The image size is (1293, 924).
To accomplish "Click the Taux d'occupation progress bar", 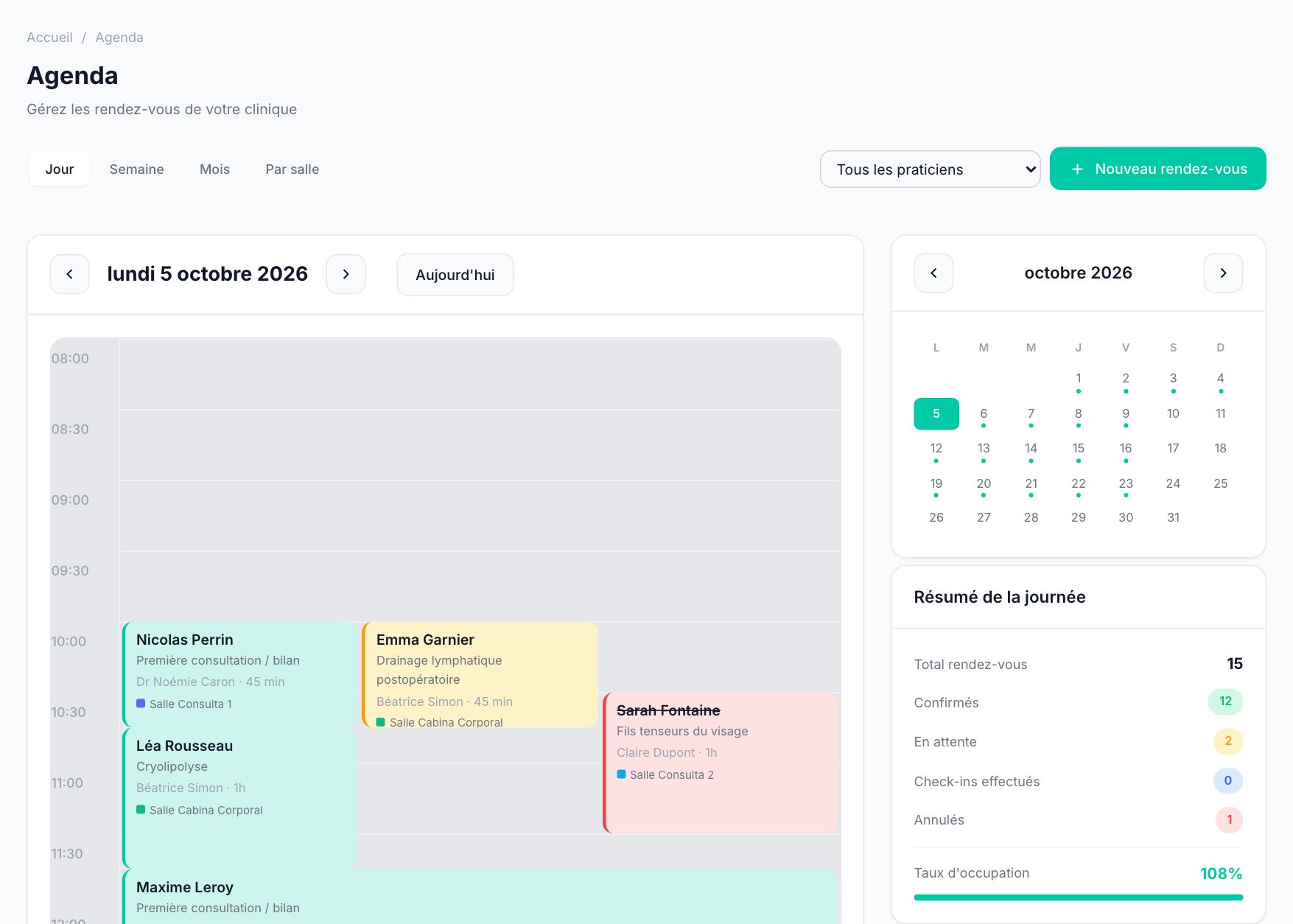I will 1079,897.
